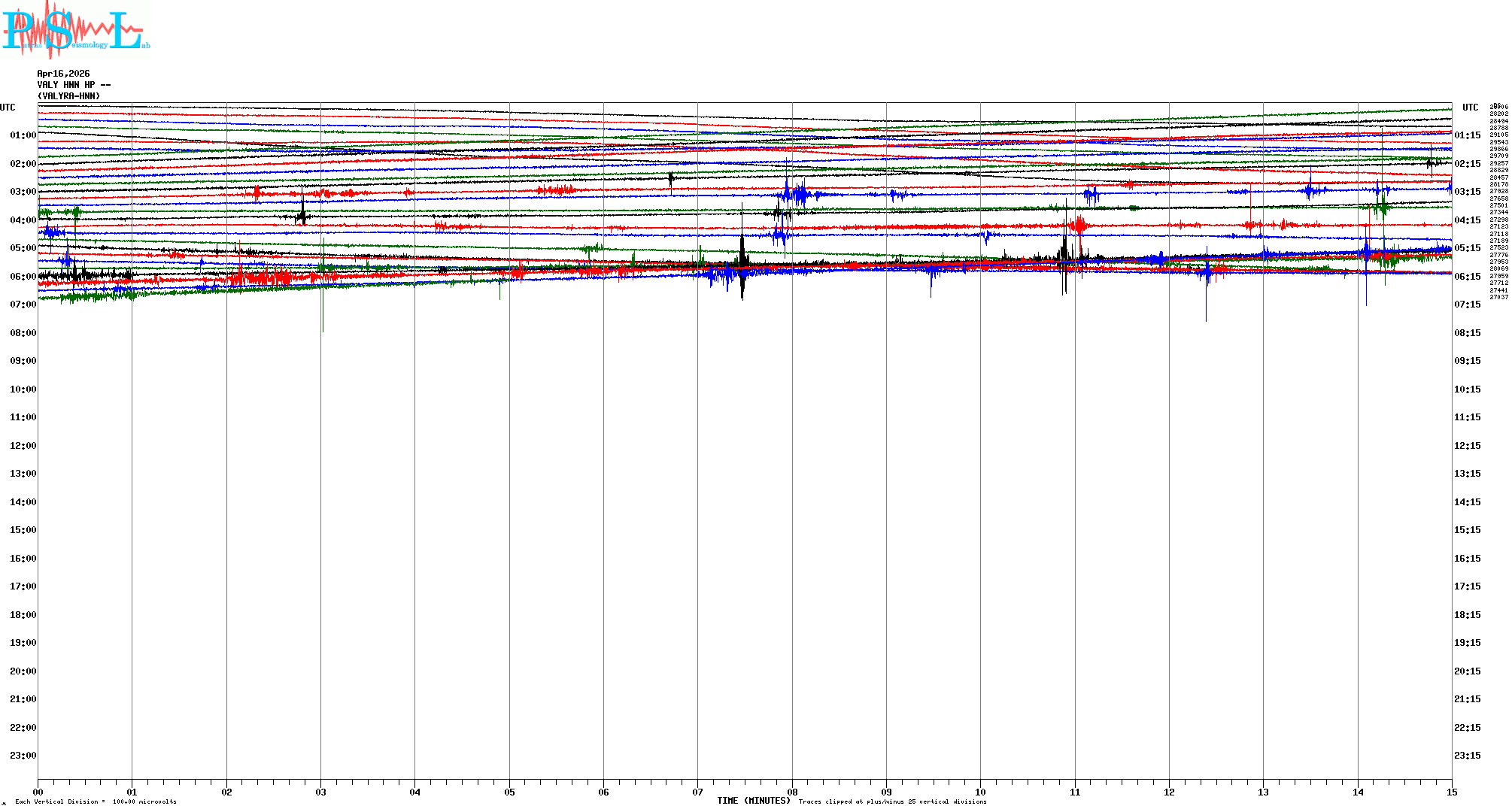Select the 23:00 hour label on left

(23, 756)
